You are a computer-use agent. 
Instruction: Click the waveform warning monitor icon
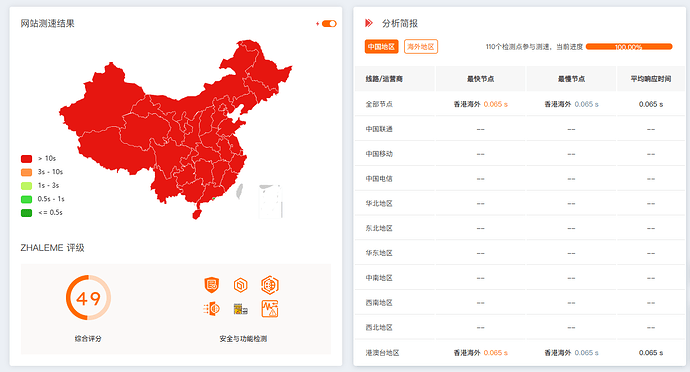point(270,309)
